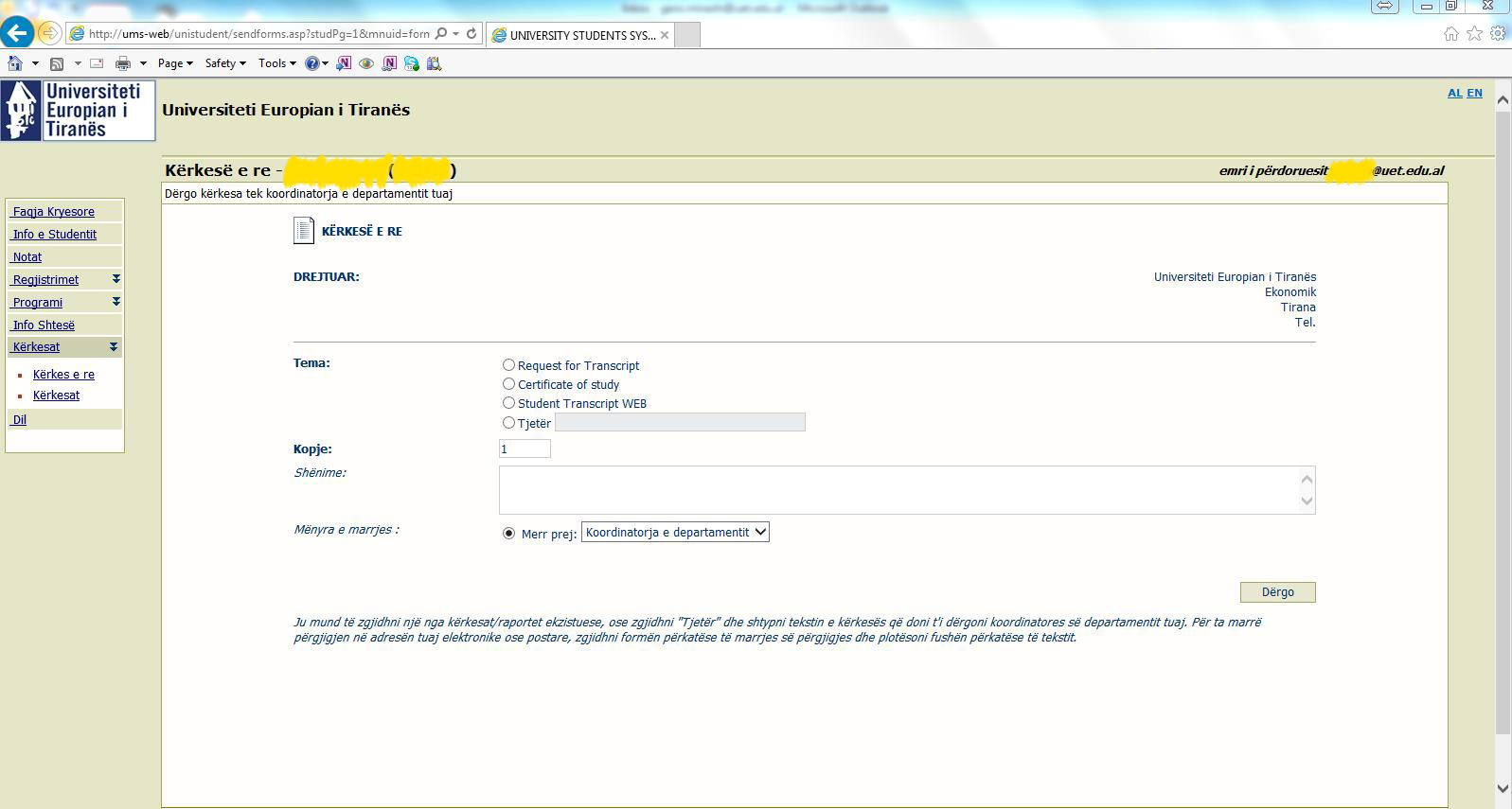1512x809 pixels.
Task: Open Regjistrimet sidebar link
Action: tap(45, 280)
